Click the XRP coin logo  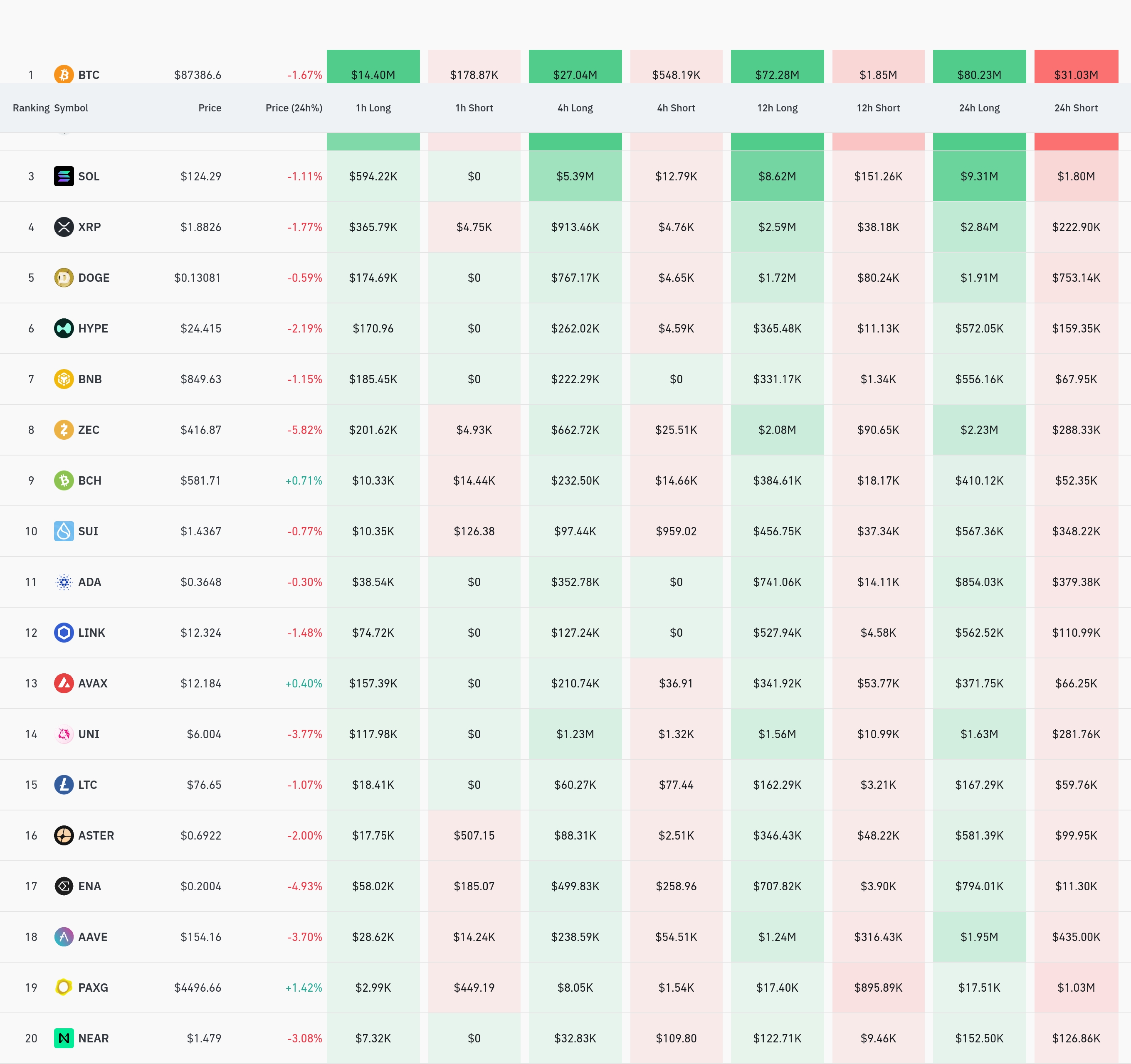pyautogui.click(x=64, y=227)
